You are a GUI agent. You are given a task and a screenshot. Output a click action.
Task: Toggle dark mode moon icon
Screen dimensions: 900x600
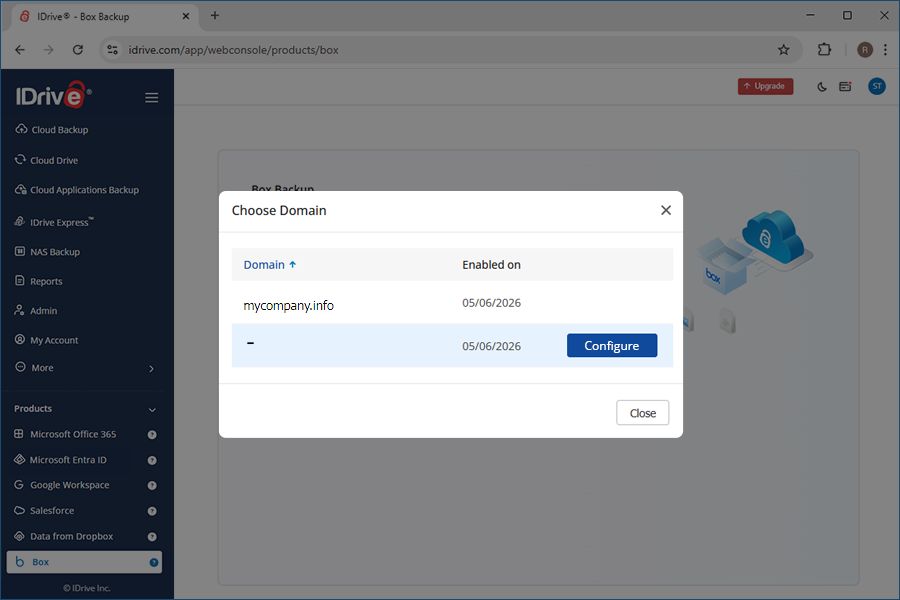822,87
